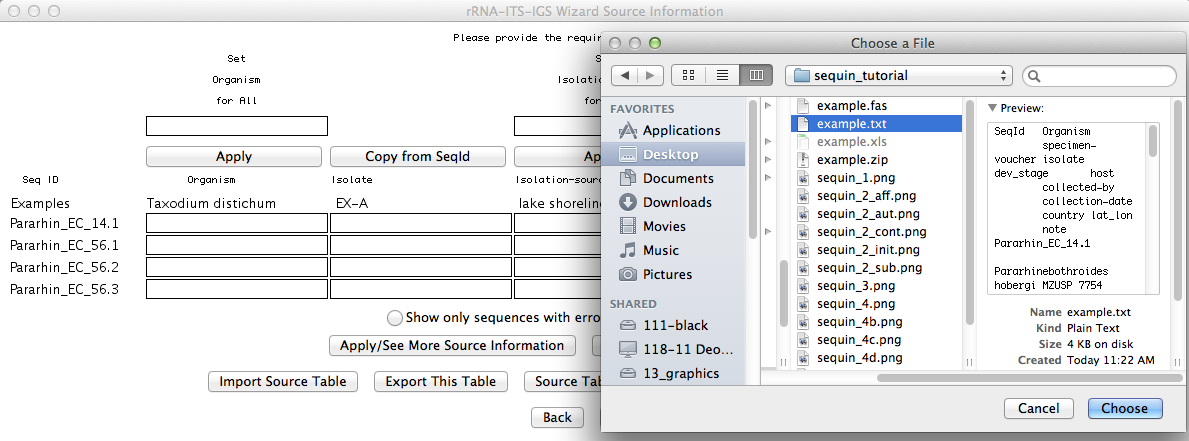This screenshot has height=441, width=1189.
Task: Click Isolate field for Pararhin_EC_56.2
Action: point(421,267)
